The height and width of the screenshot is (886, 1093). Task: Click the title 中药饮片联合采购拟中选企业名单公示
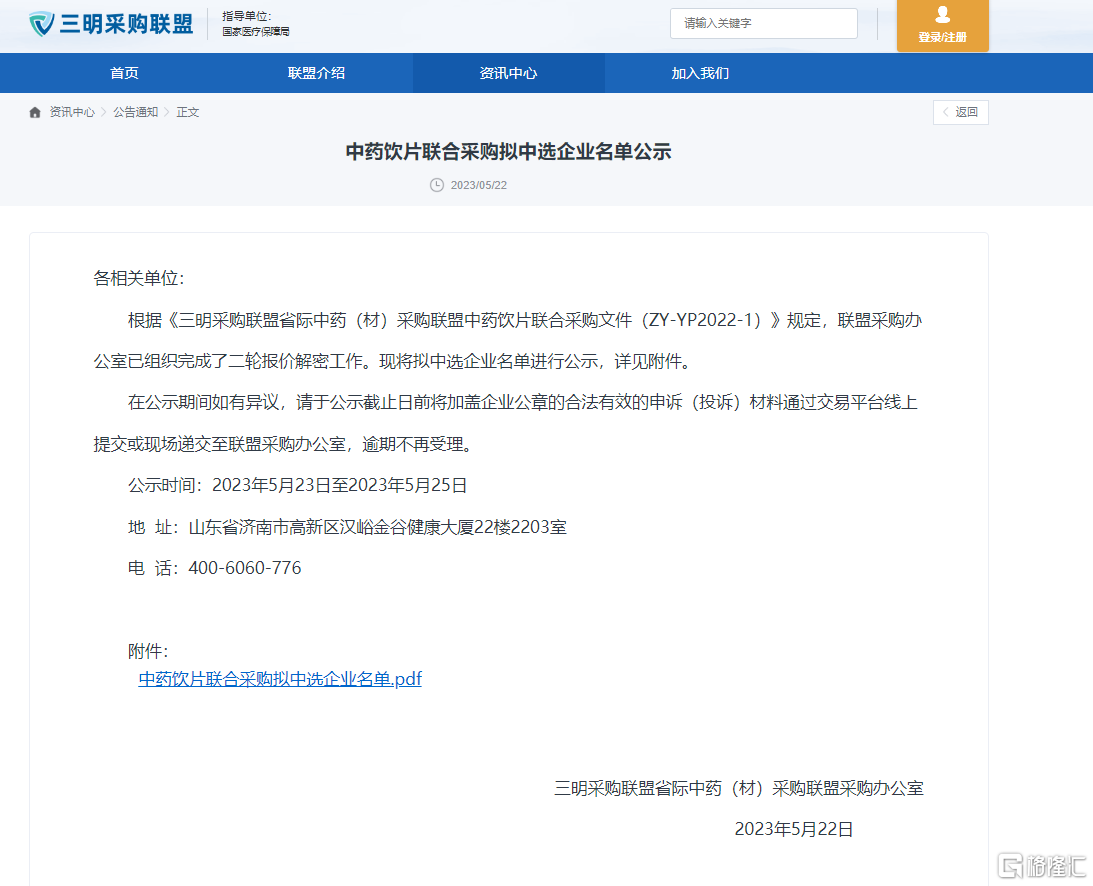click(508, 152)
